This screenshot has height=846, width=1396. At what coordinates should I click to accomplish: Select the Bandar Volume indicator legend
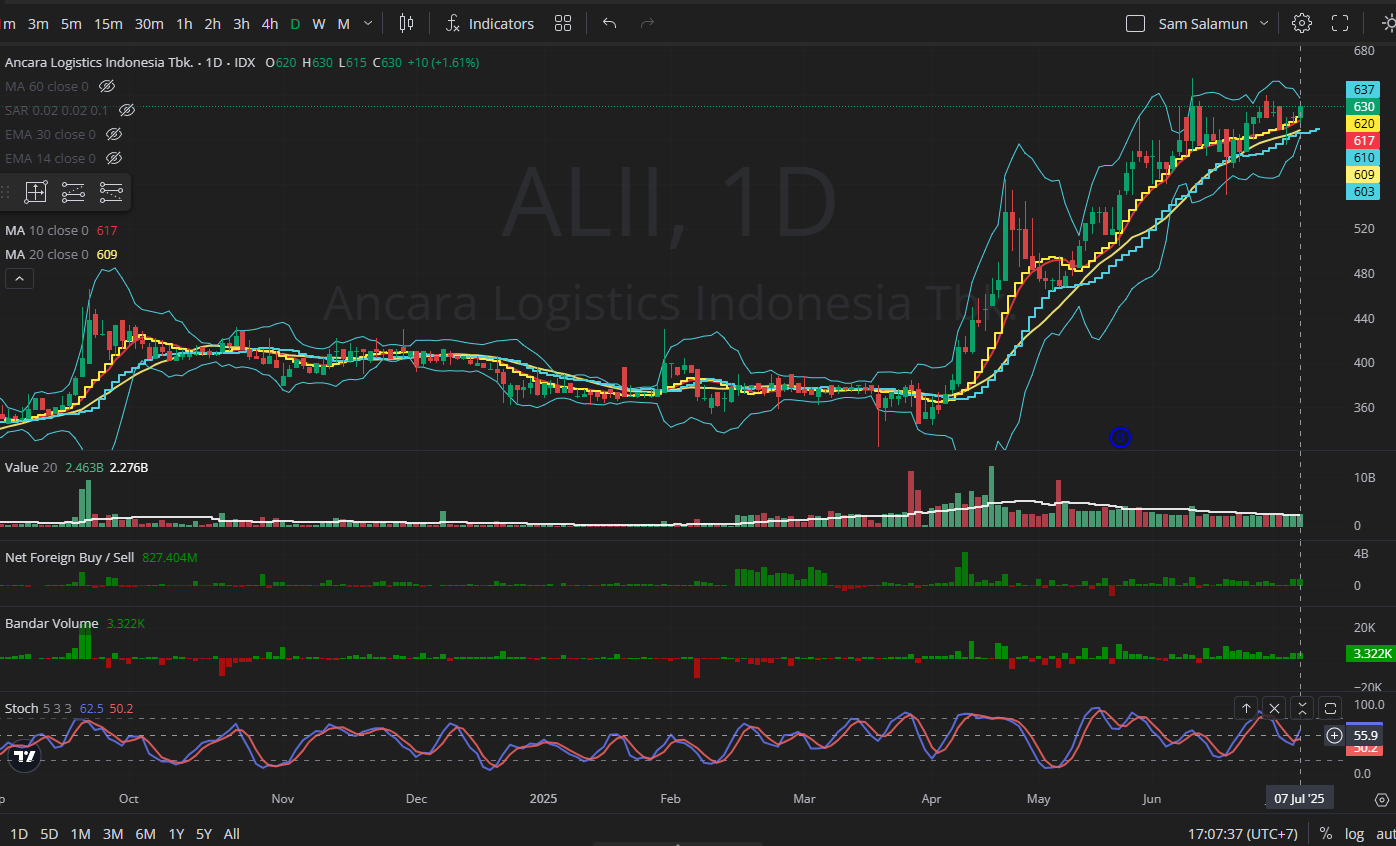[51, 623]
